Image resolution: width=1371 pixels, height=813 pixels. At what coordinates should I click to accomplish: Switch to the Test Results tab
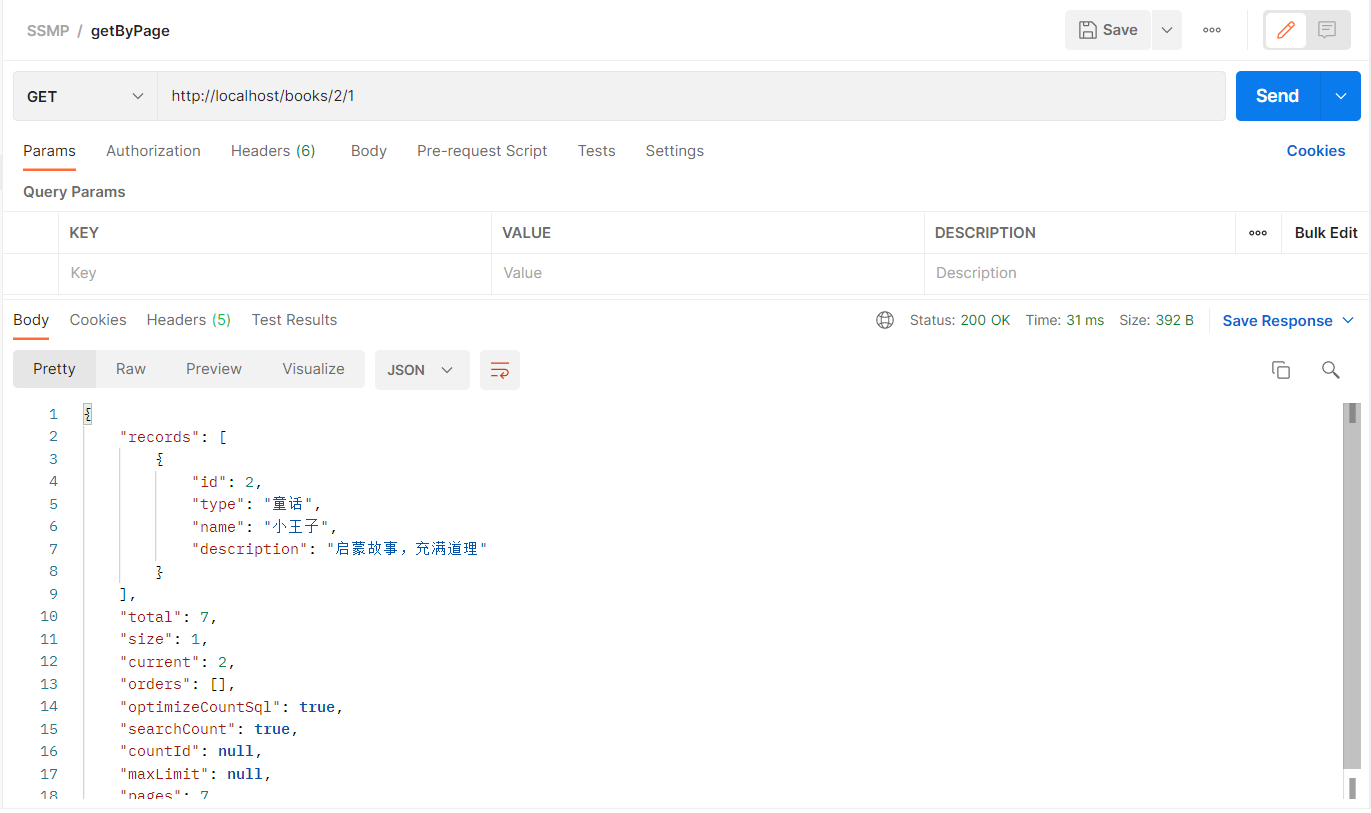[294, 320]
